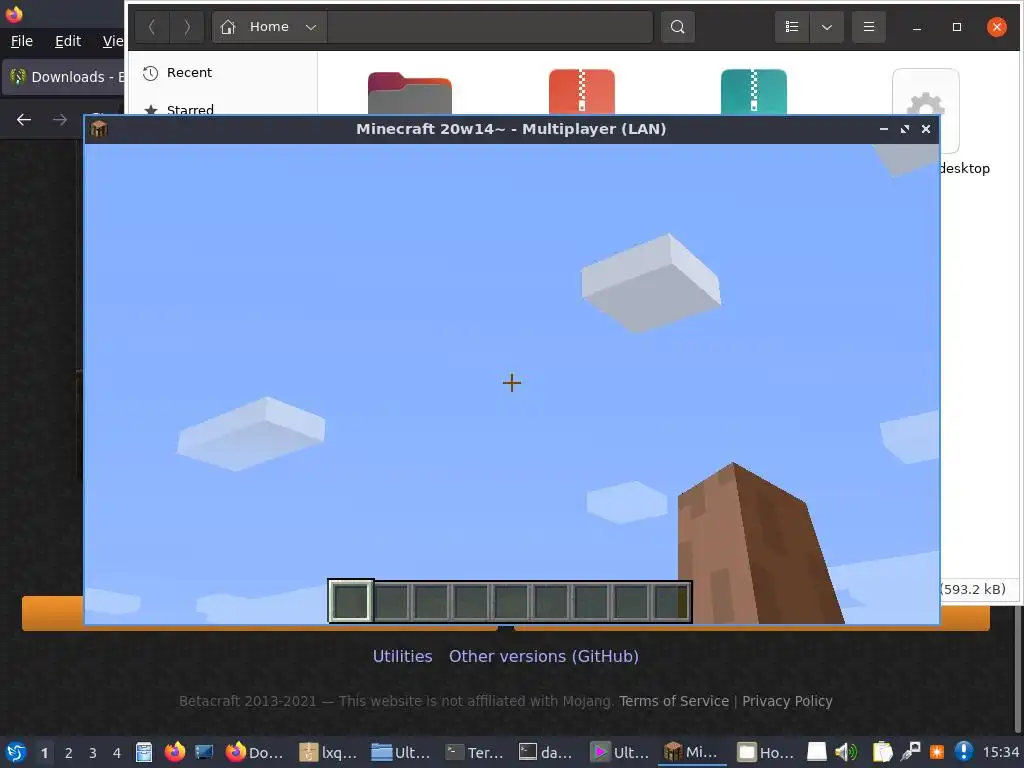The height and width of the screenshot is (768, 1024).
Task: Select the red zip archive file
Action: point(582,91)
